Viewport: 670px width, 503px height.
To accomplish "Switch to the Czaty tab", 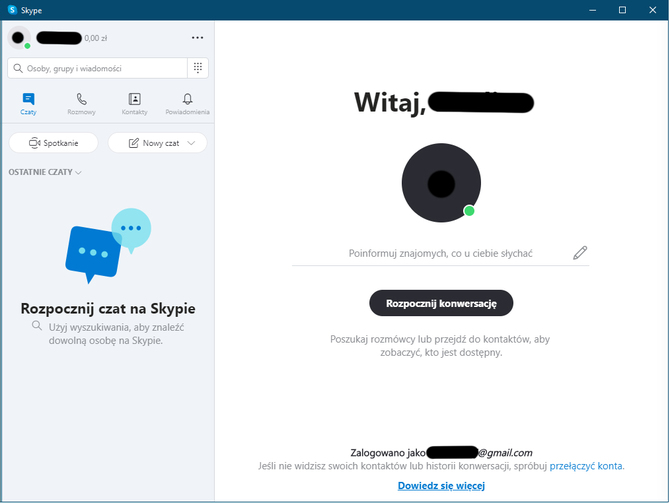I will click(28, 104).
